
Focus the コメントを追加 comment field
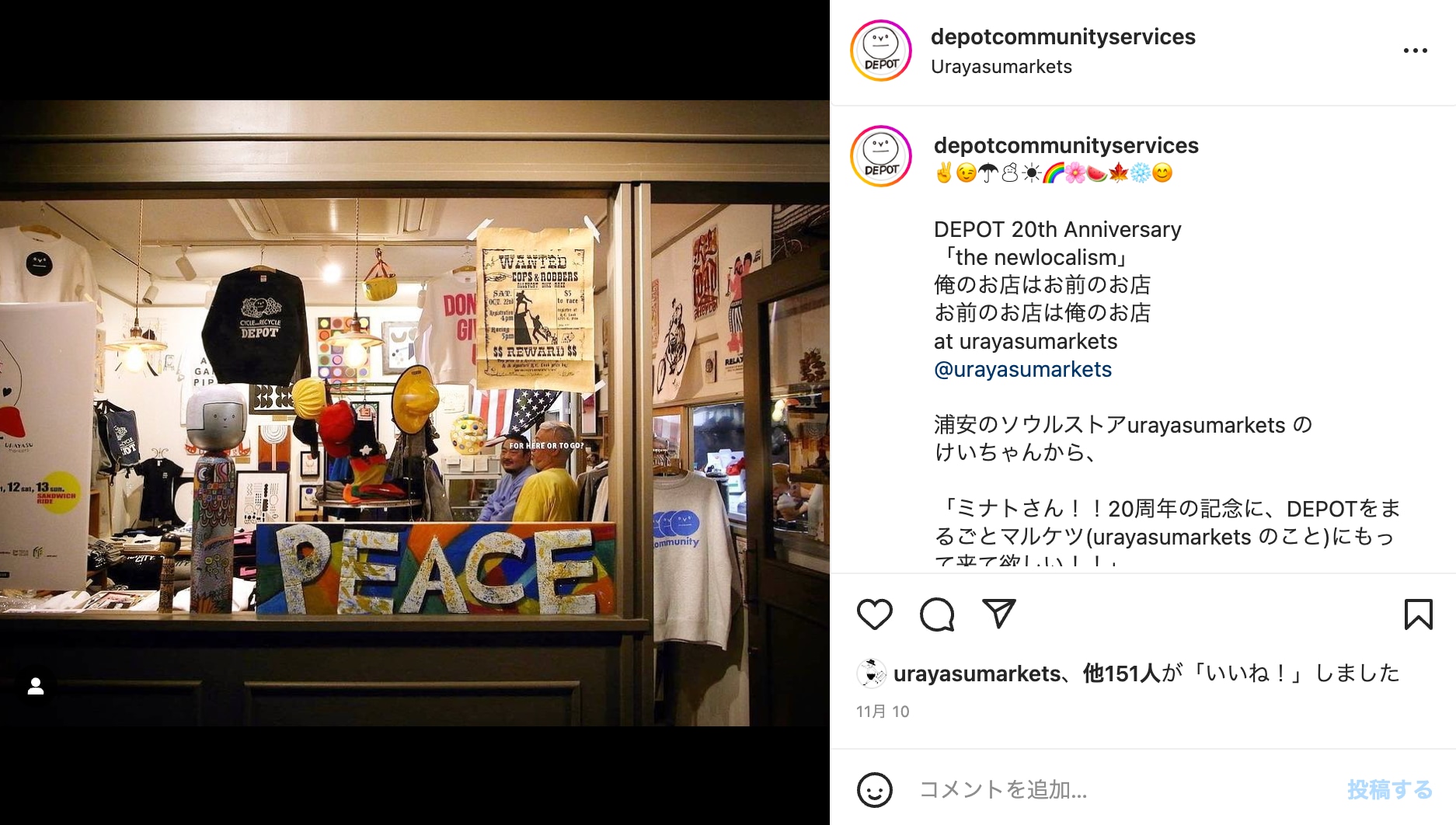click(1123, 790)
